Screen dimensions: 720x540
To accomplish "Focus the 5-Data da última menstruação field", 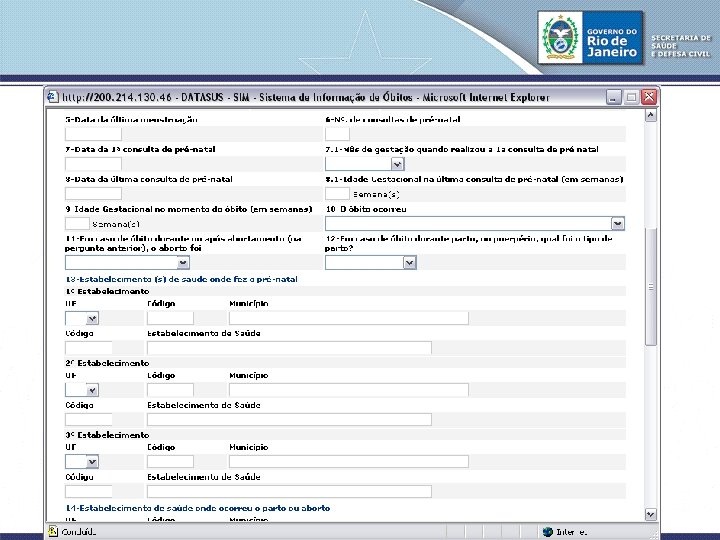I will [93, 134].
